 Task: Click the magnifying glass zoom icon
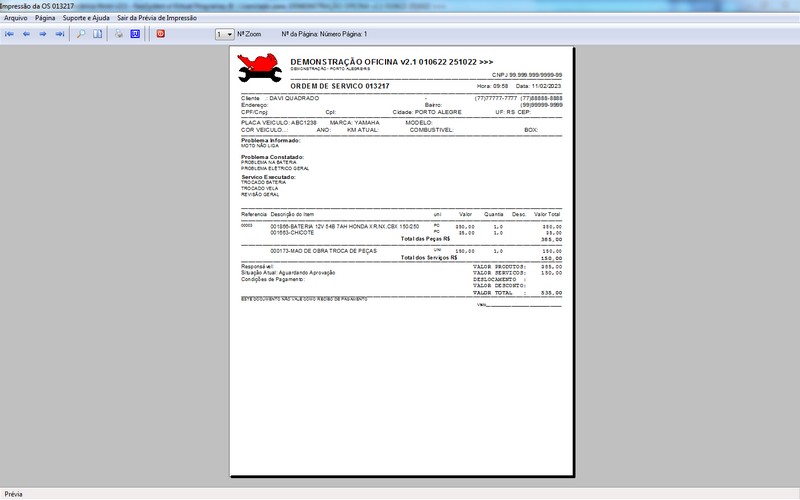tap(81, 34)
